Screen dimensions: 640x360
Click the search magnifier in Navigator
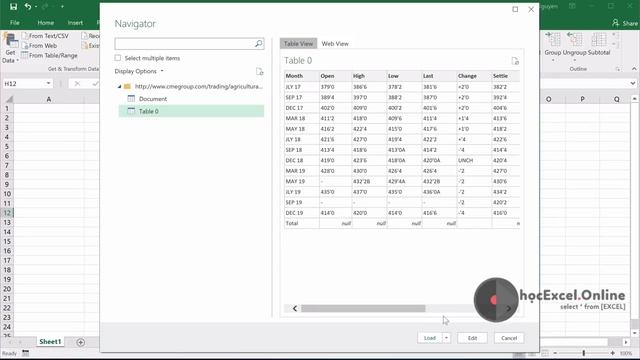258,43
